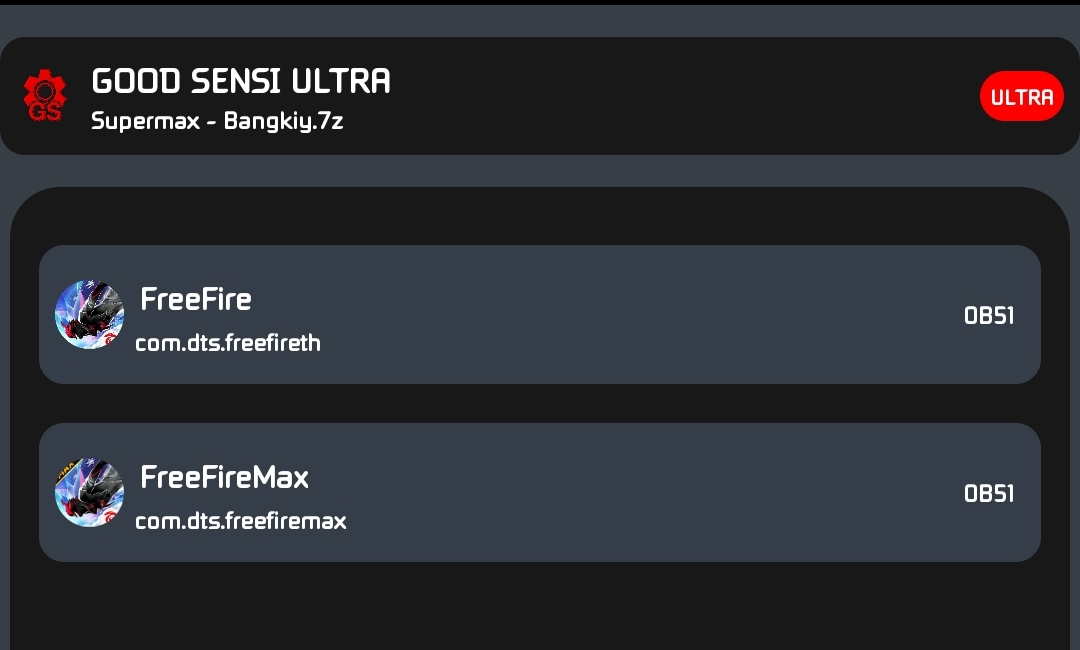Screen dimensions: 1080x650
Task: Click the com.dts.freefireth package name
Action: click(228, 343)
